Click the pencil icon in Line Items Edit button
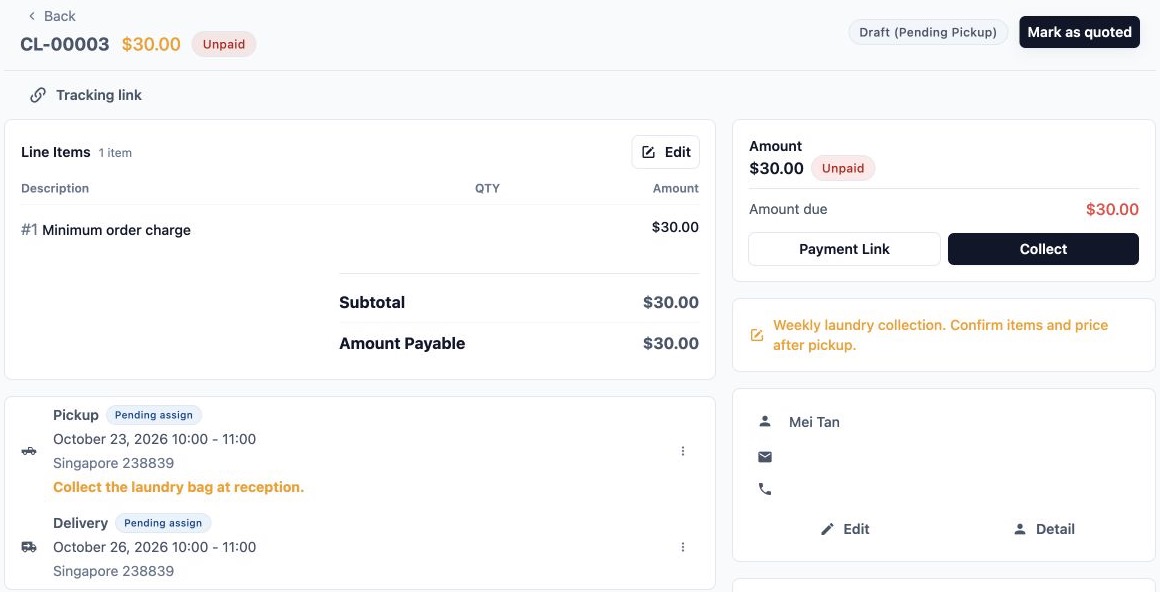The image size is (1160, 592). tap(649, 152)
